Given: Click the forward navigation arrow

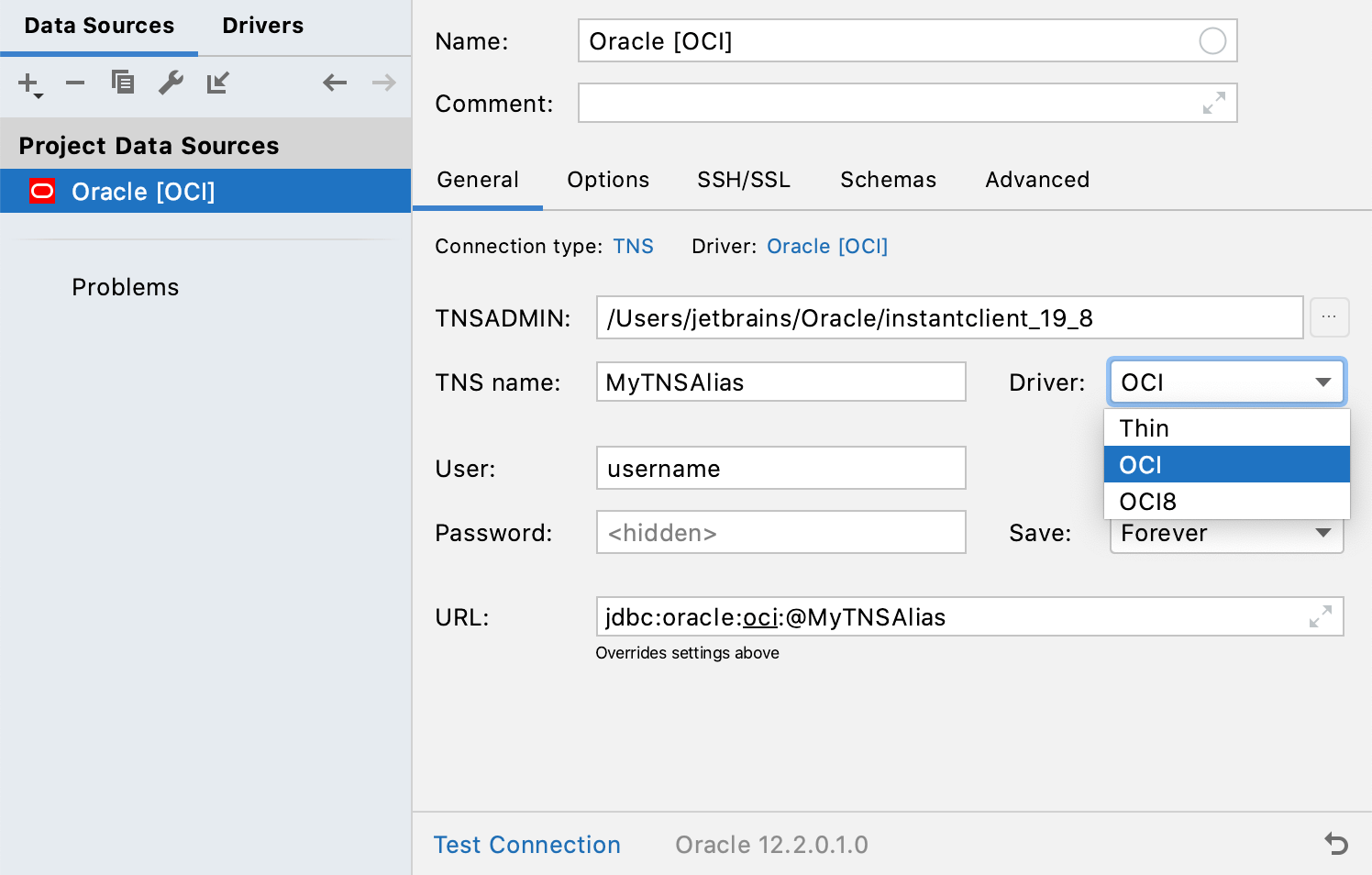Looking at the screenshot, I should (382, 83).
